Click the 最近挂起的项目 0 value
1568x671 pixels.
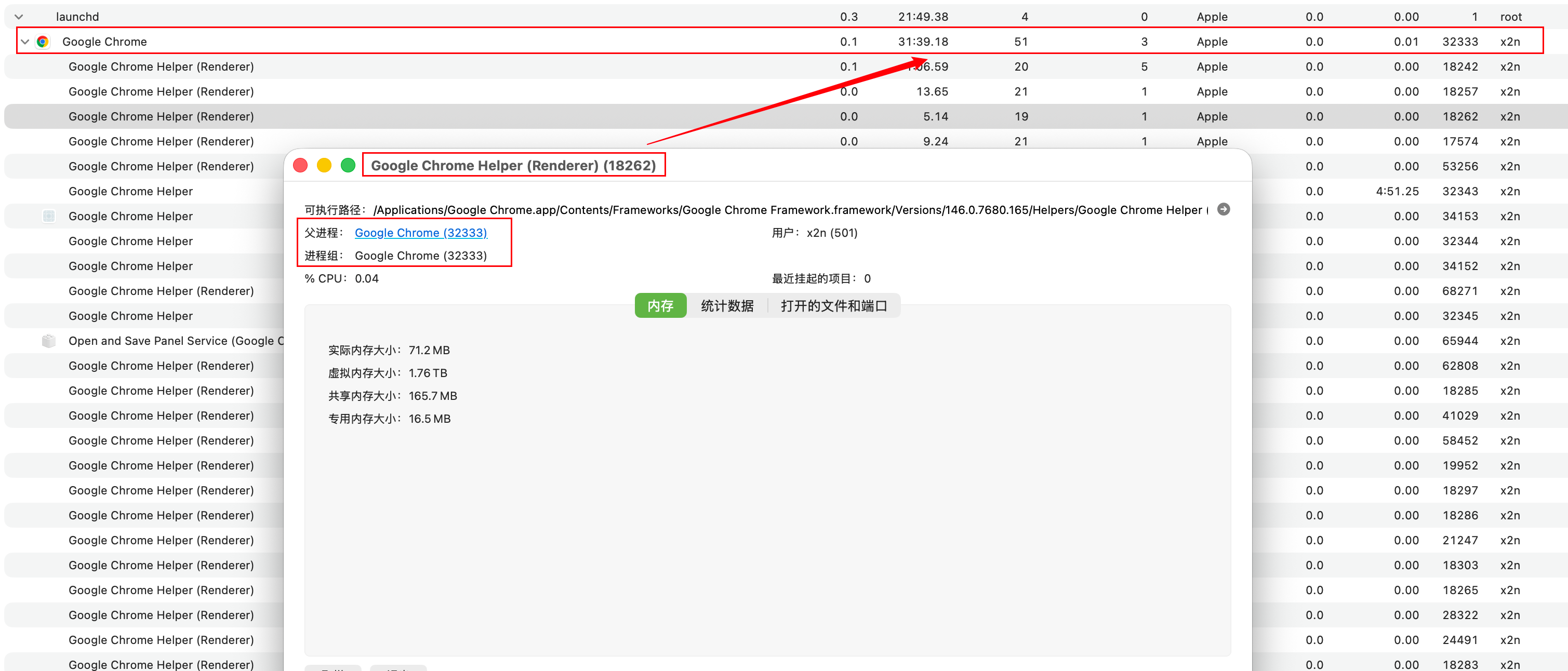pyautogui.click(x=868, y=278)
